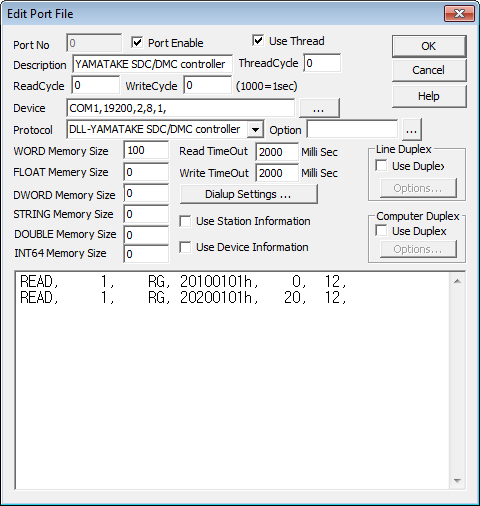Click the READ line with 20200101h
Image resolution: width=480 pixels, height=506 pixels.
pos(183,297)
